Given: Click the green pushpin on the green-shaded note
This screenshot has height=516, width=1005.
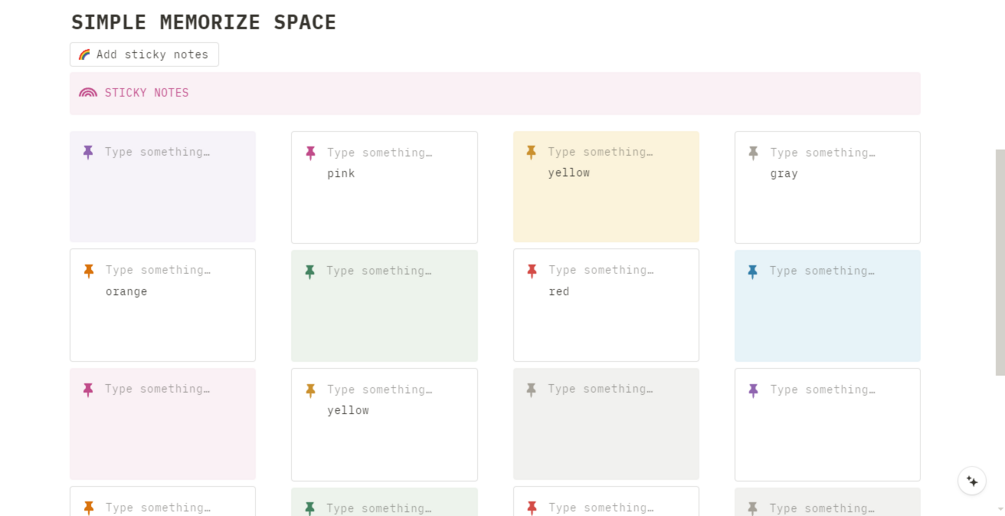Looking at the screenshot, I should [x=310, y=271].
